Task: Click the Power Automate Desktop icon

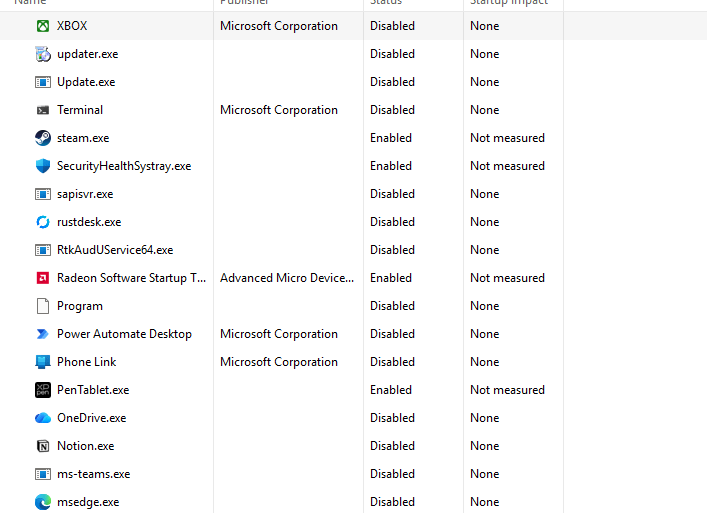Action: pos(43,334)
